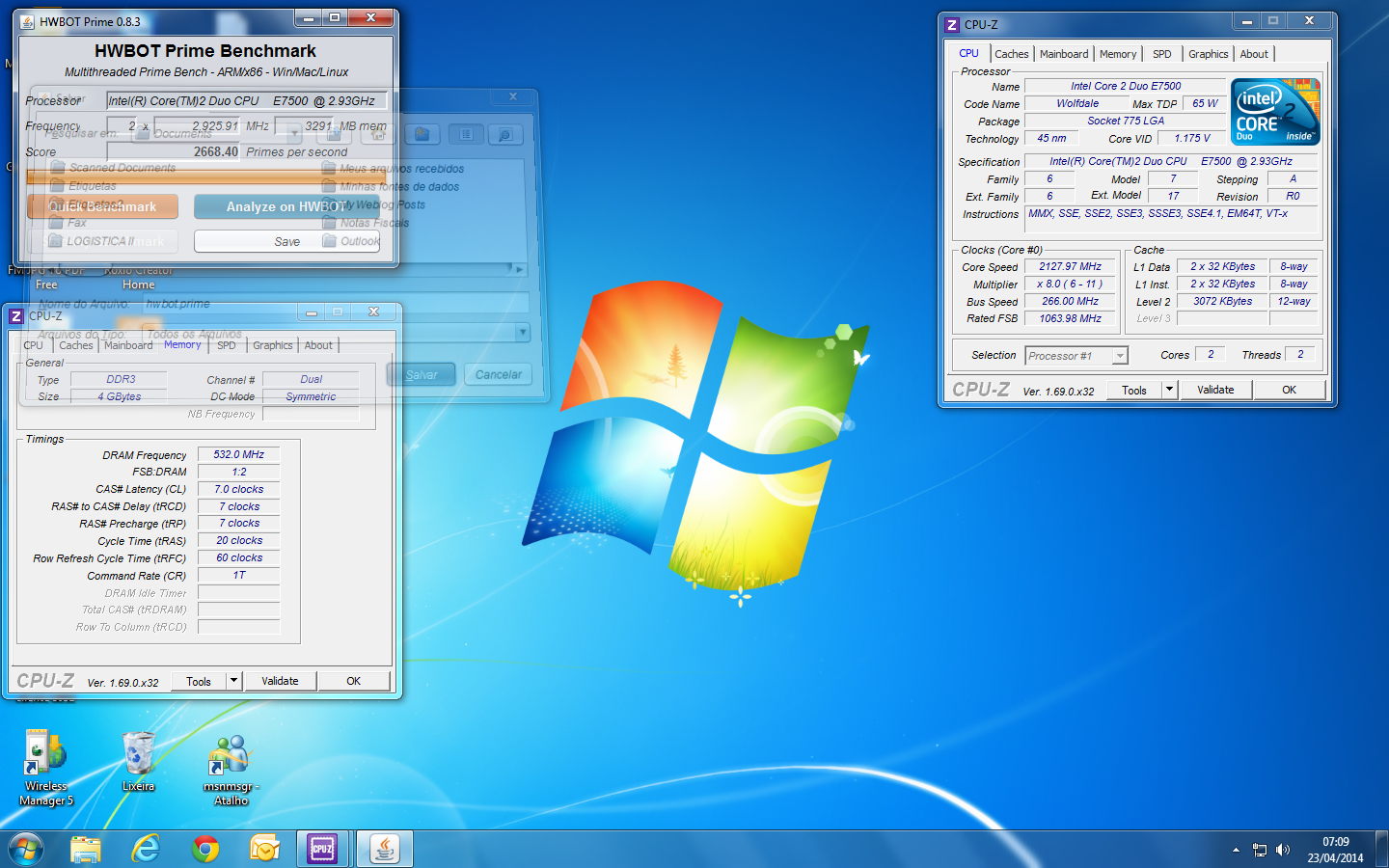Select the Lixeira recycle bin icon
1389x868 pixels.
138,762
